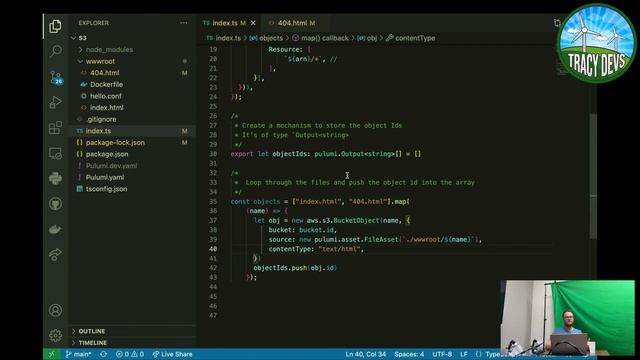Expand the node_modules folder
Viewport: 640px width, 360px height.
109,49
